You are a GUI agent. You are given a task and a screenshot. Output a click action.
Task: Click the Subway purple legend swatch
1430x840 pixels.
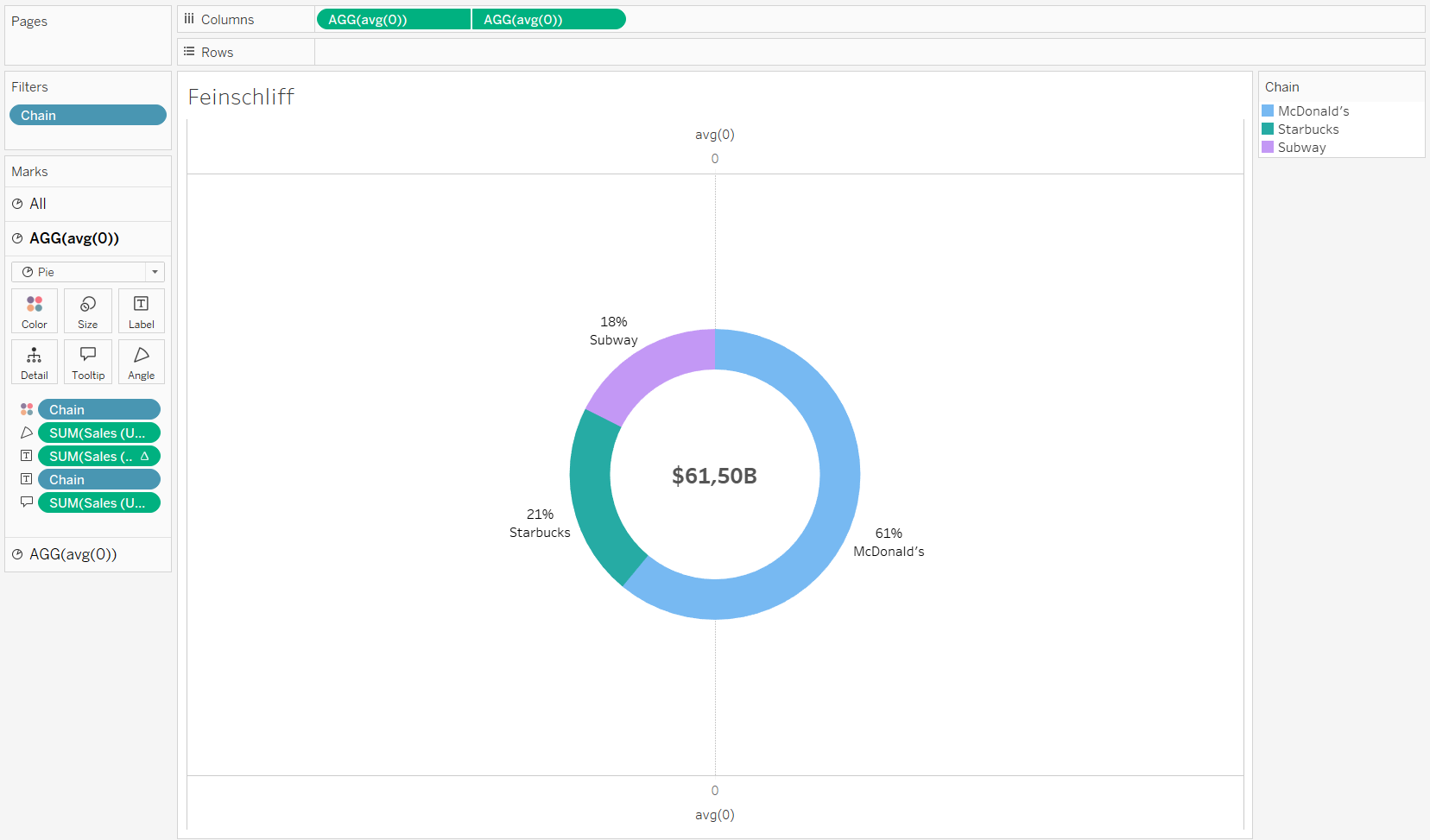point(1268,147)
